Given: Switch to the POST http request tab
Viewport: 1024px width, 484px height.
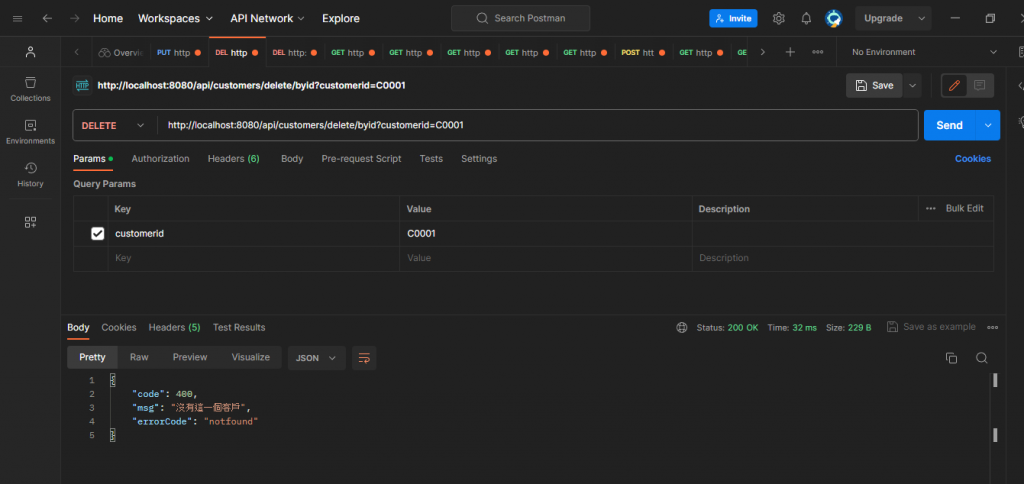Looking at the screenshot, I should click(643, 52).
